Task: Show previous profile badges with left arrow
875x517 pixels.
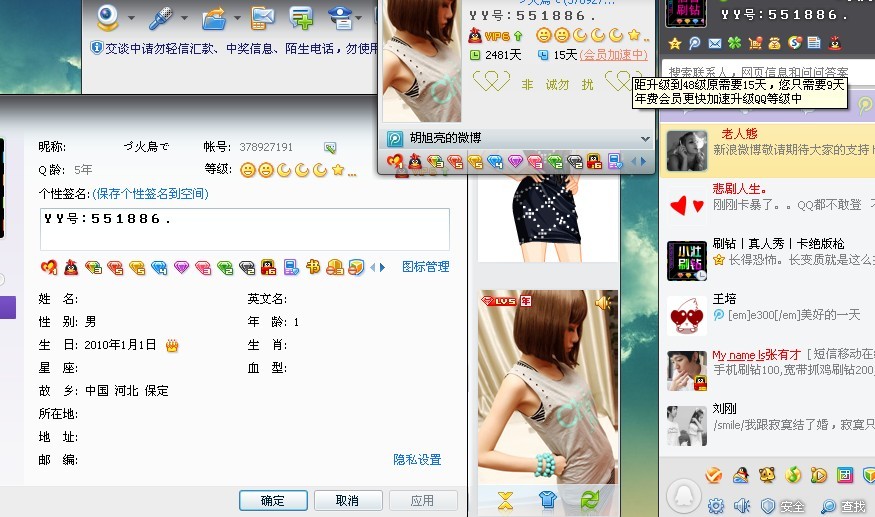Action: click(x=373, y=267)
